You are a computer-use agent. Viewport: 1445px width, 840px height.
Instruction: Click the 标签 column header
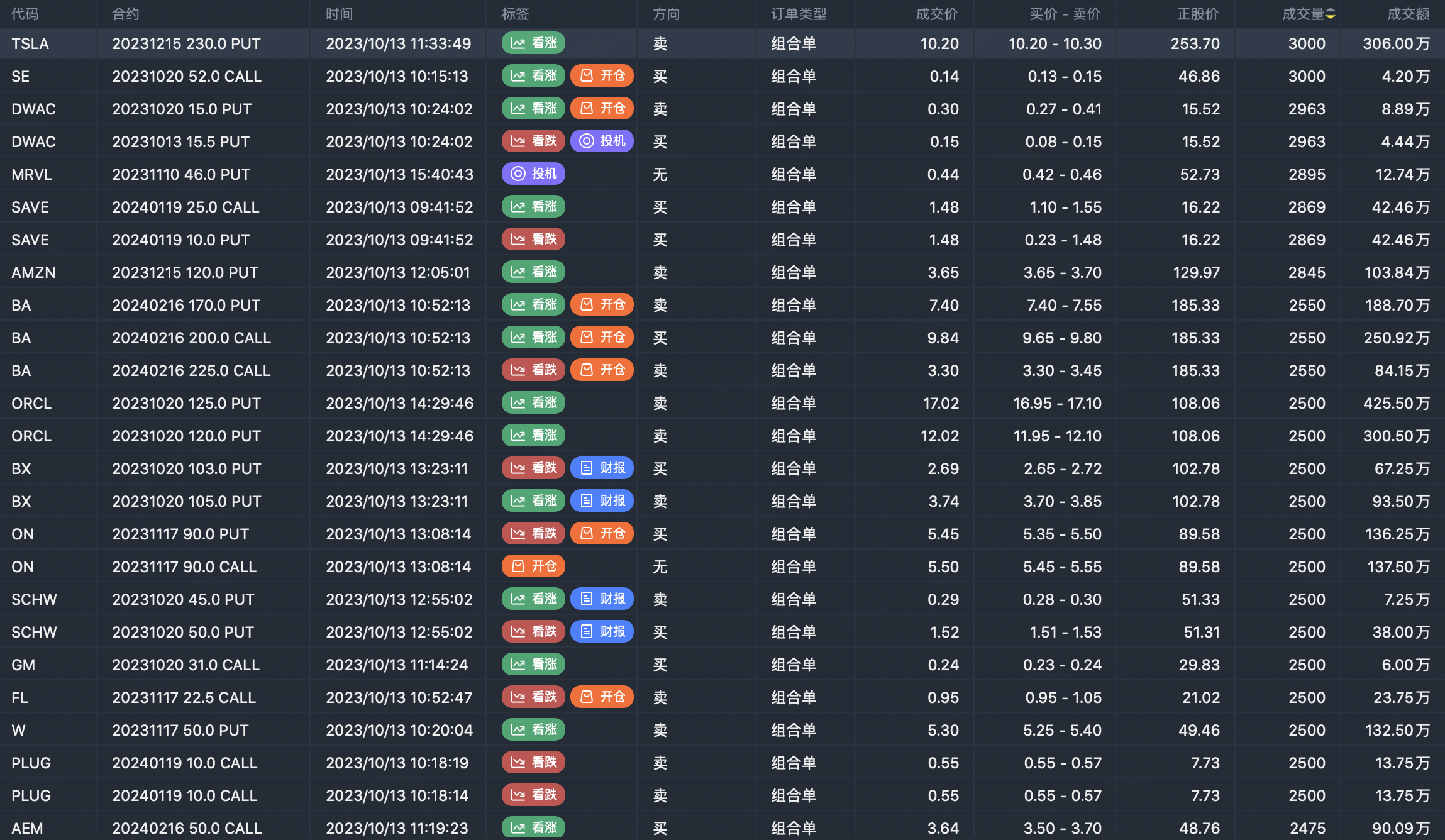516,14
